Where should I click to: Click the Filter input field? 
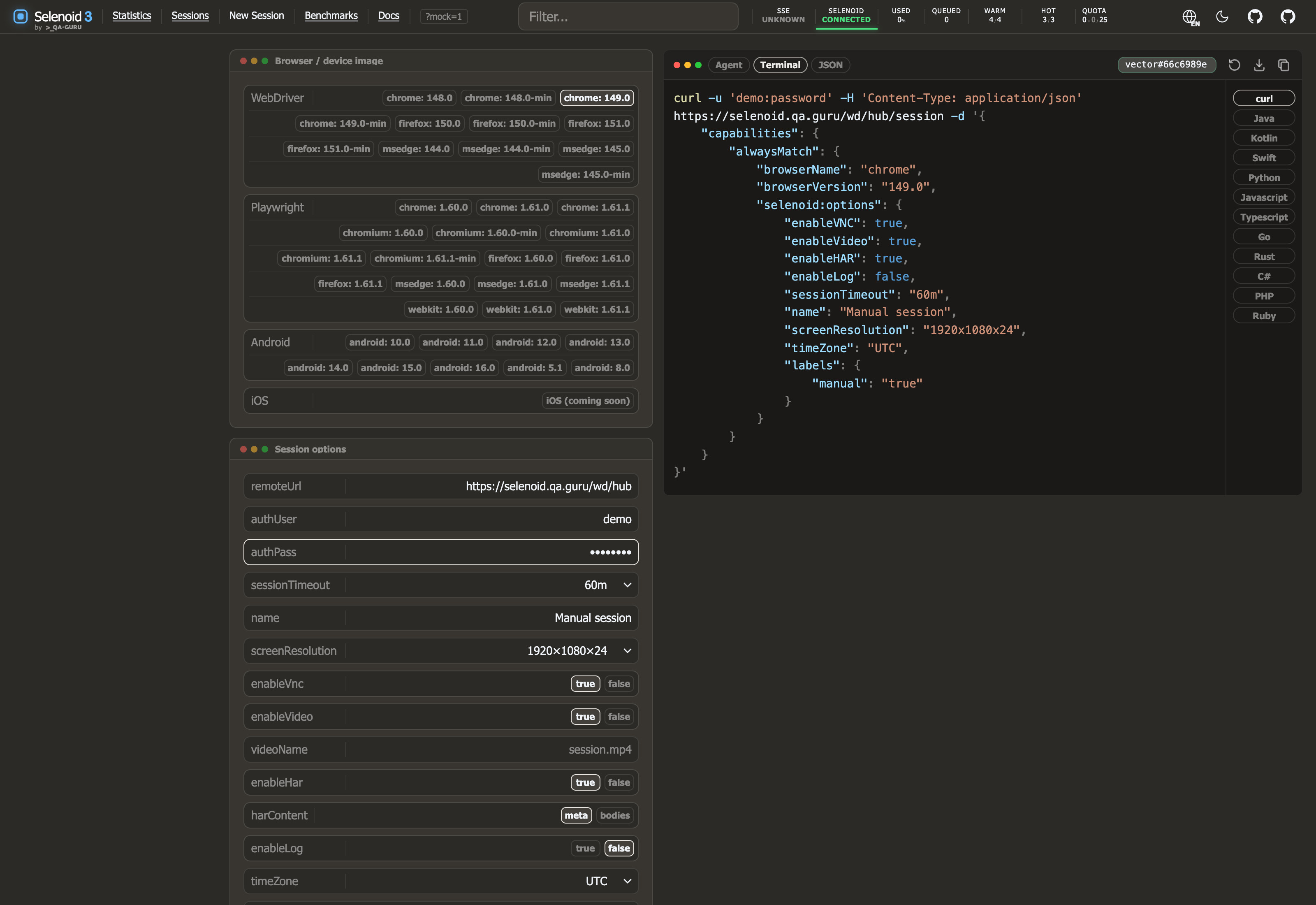(x=628, y=16)
